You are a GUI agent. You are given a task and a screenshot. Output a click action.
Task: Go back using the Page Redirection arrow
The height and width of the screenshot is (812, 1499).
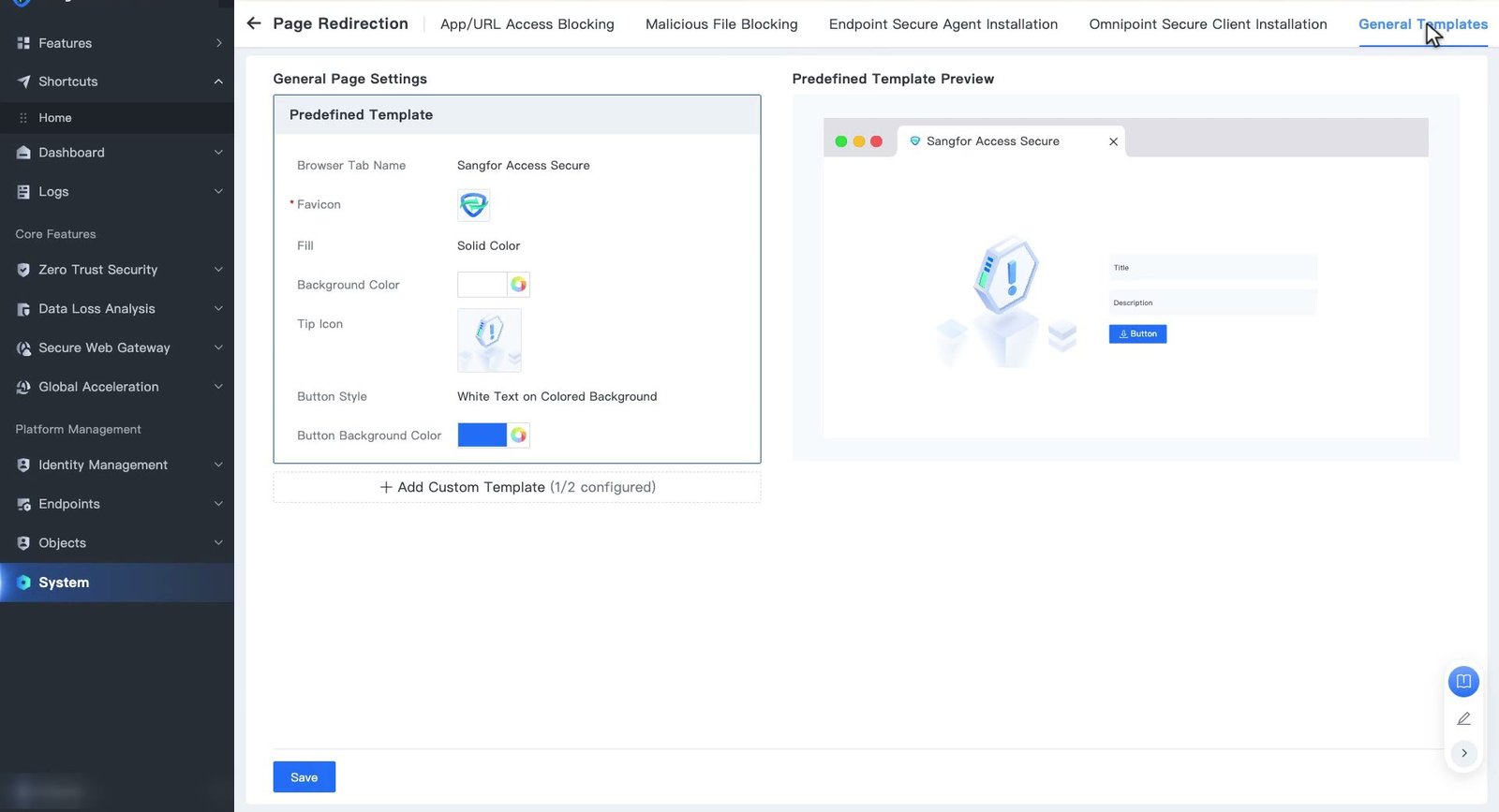(254, 23)
